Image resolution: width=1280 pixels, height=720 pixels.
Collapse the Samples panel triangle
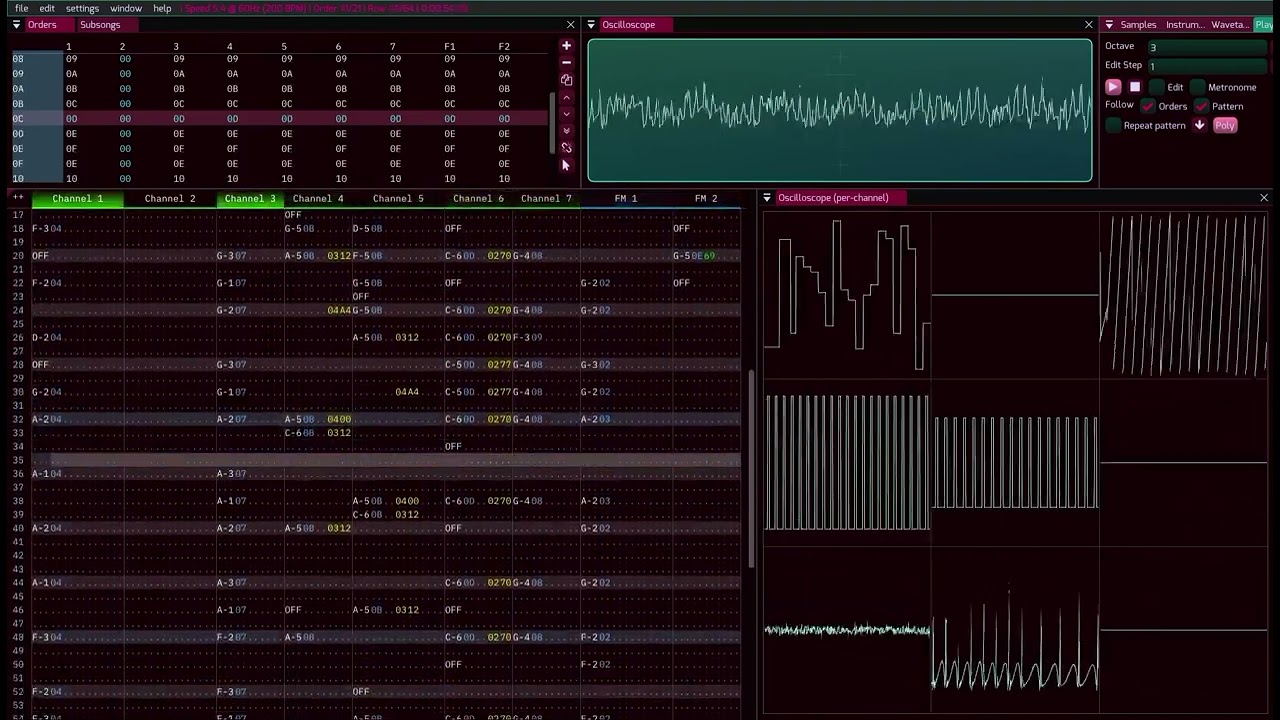[x=1109, y=24]
